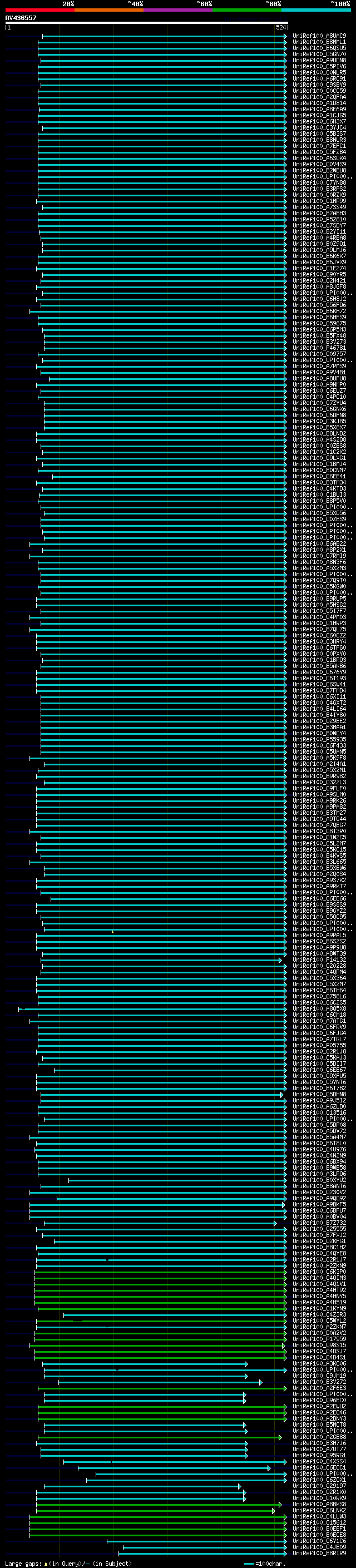Image resolution: width=356 pixels, height=1568 pixels.
Task: Select hit label UniRef100_C5GN70
Action: (319, 54)
